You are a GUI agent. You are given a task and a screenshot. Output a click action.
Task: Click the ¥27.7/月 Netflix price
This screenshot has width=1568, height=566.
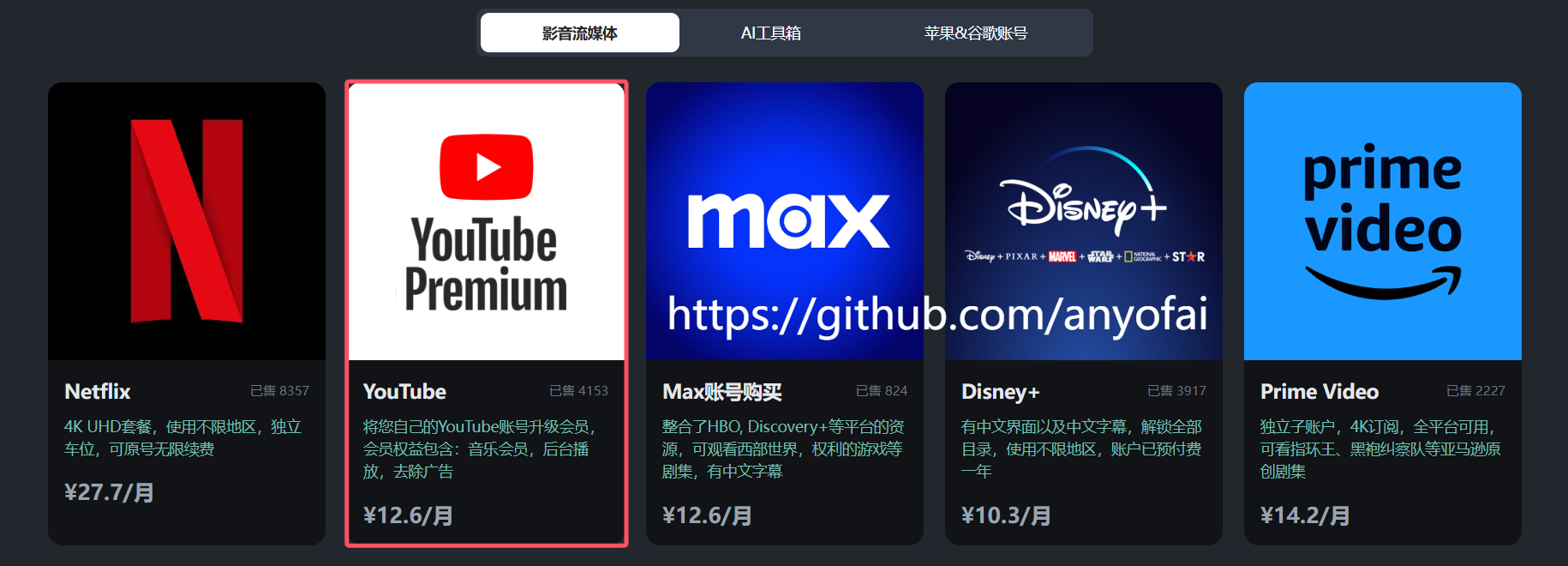[x=109, y=492]
